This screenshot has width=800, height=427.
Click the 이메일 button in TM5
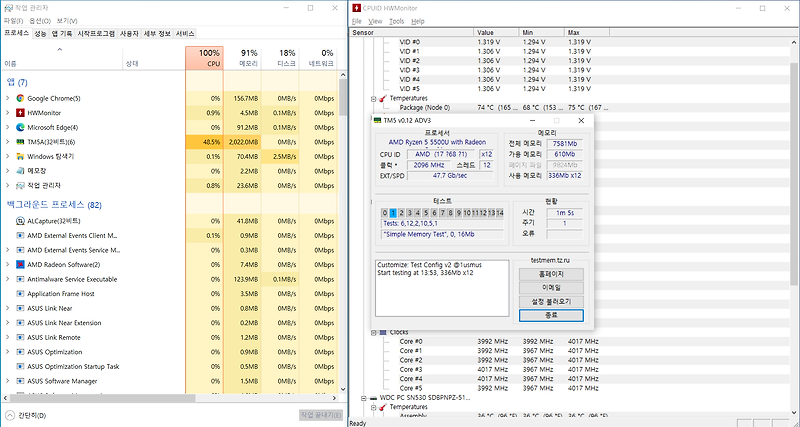[551, 288]
